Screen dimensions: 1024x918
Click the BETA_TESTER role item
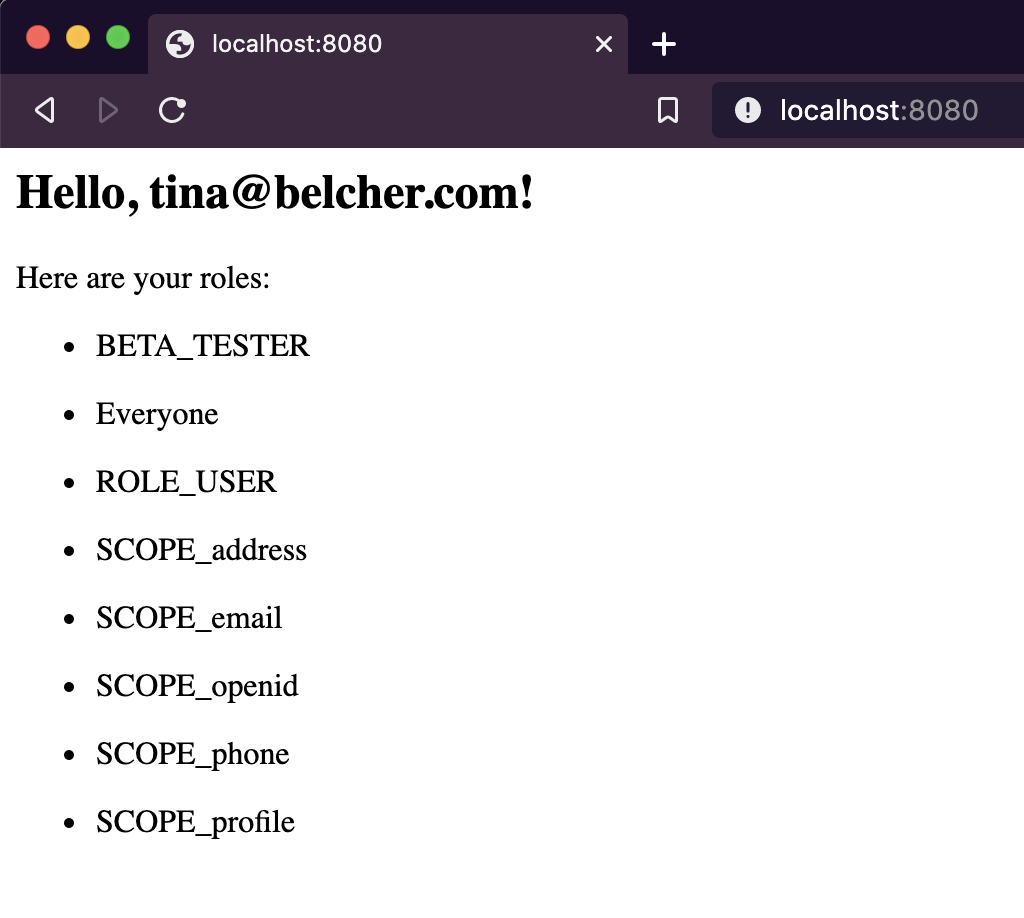tap(203, 346)
